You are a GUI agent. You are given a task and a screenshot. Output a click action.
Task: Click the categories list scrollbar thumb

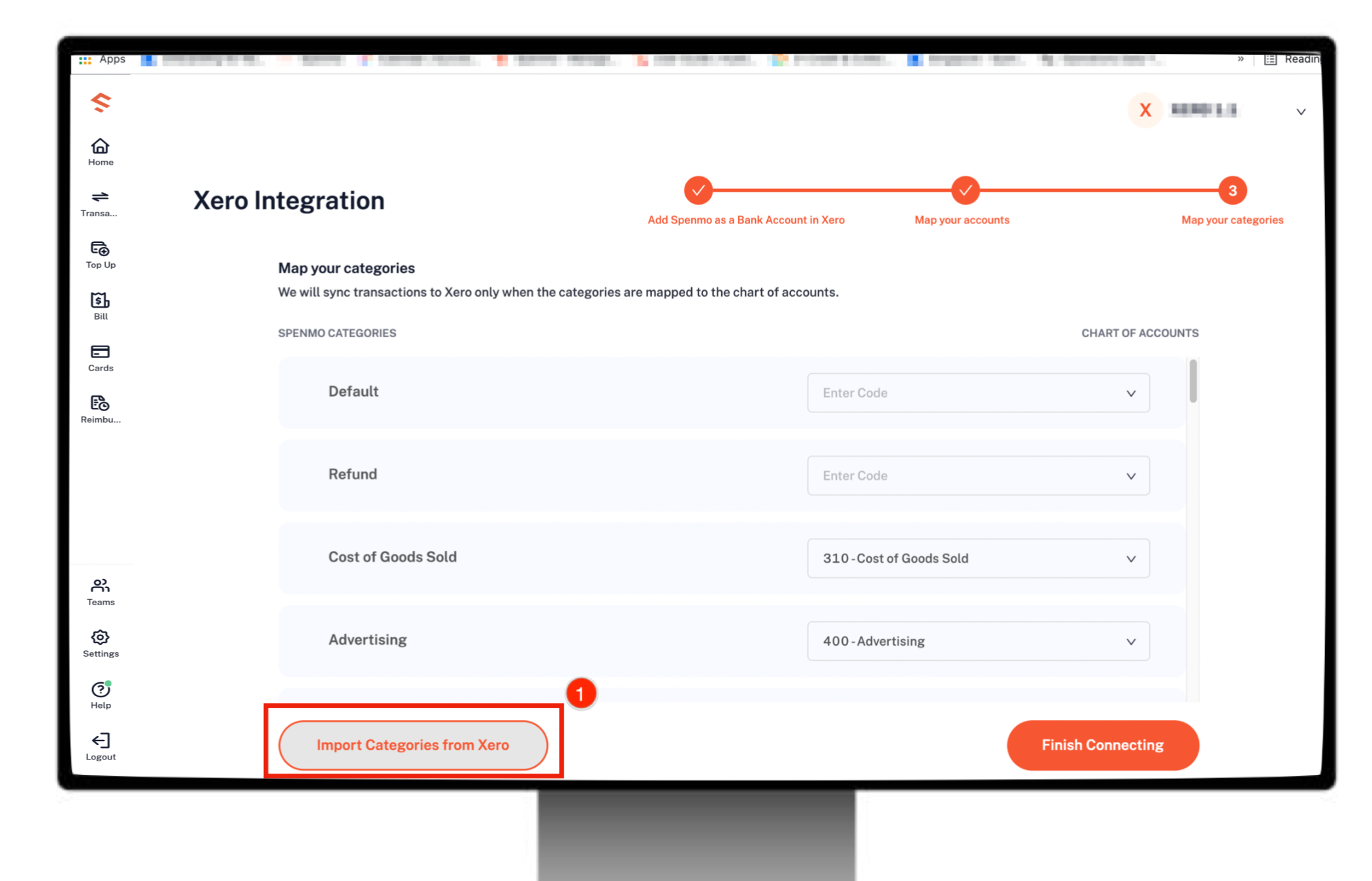click(1193, 381)
